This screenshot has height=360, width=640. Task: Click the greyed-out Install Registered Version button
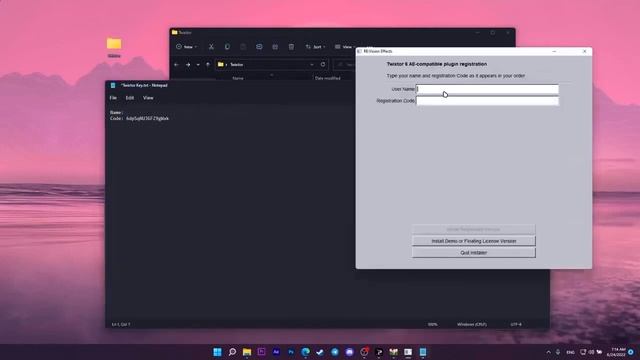473,229
